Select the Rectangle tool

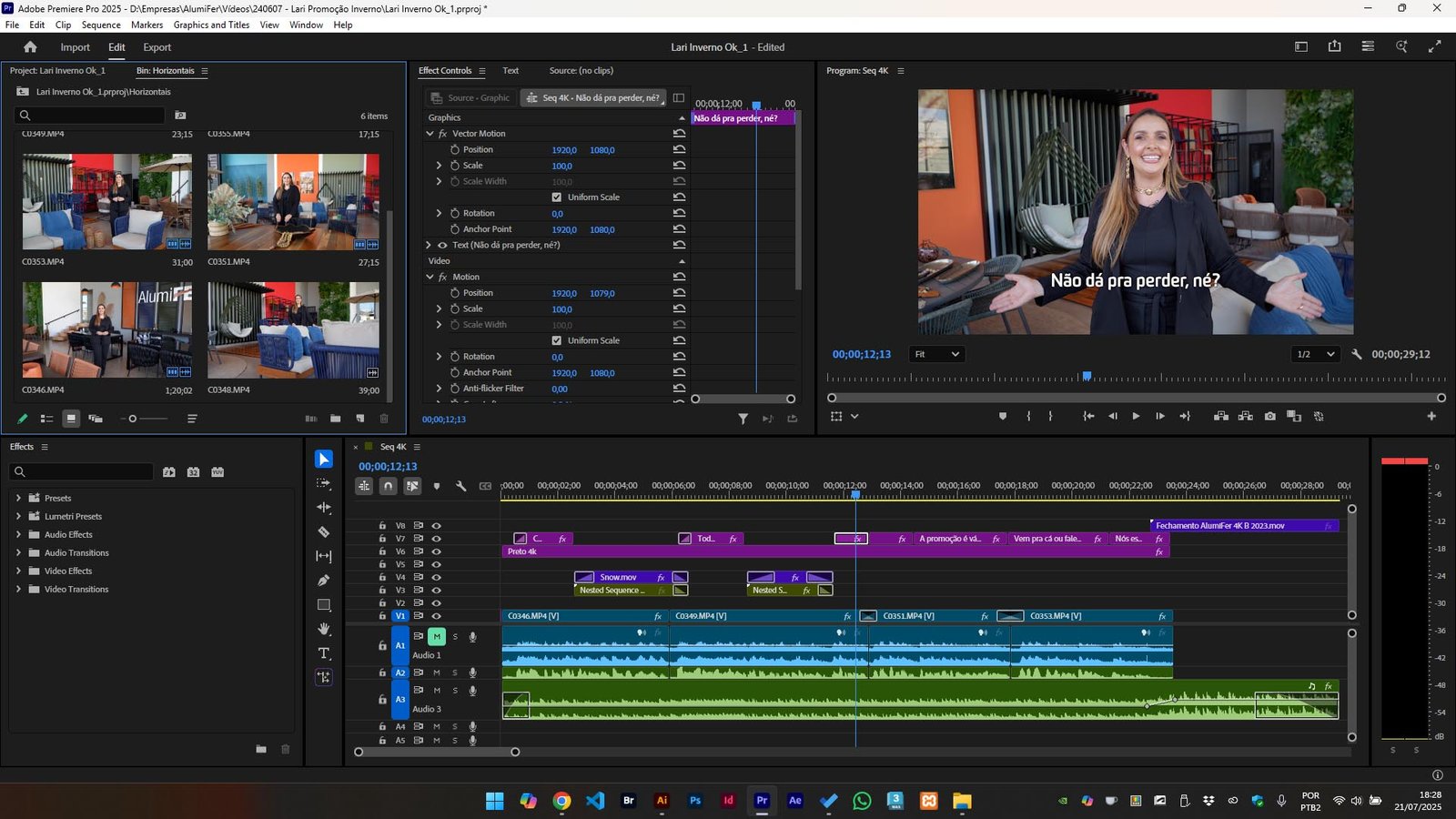click(x=324, y=604)
